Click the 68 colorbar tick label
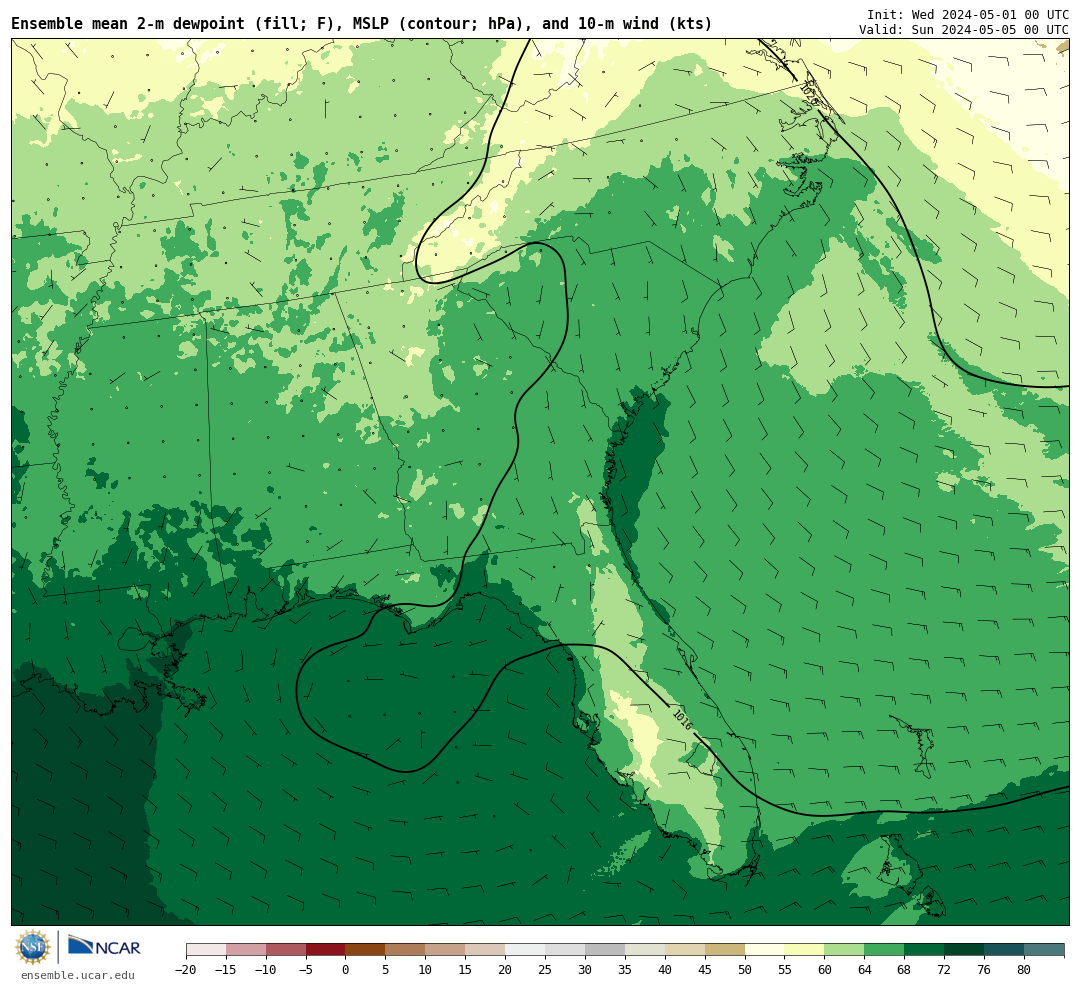 [x=905, y=969]
